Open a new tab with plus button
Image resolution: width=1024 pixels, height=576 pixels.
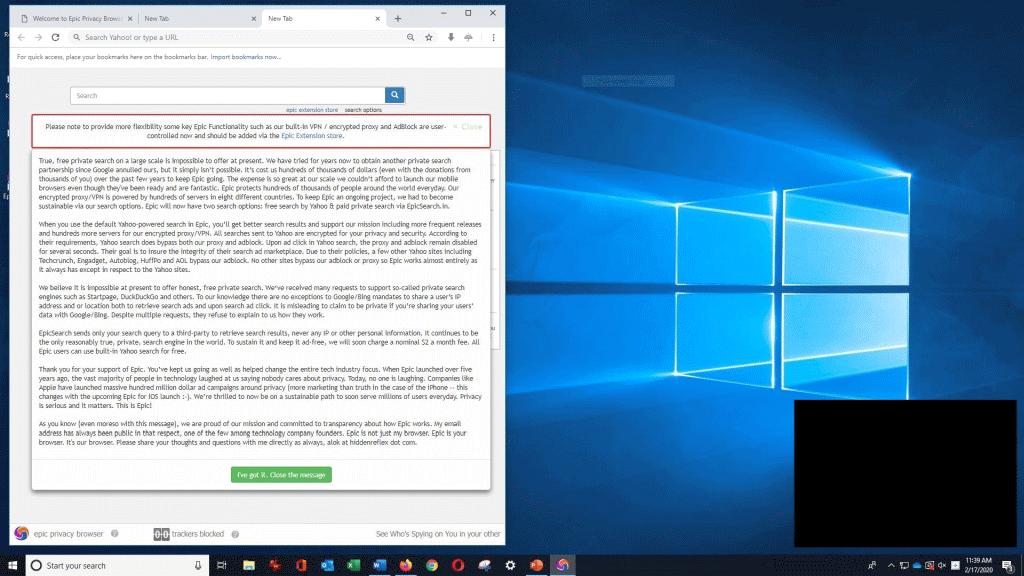398,19
